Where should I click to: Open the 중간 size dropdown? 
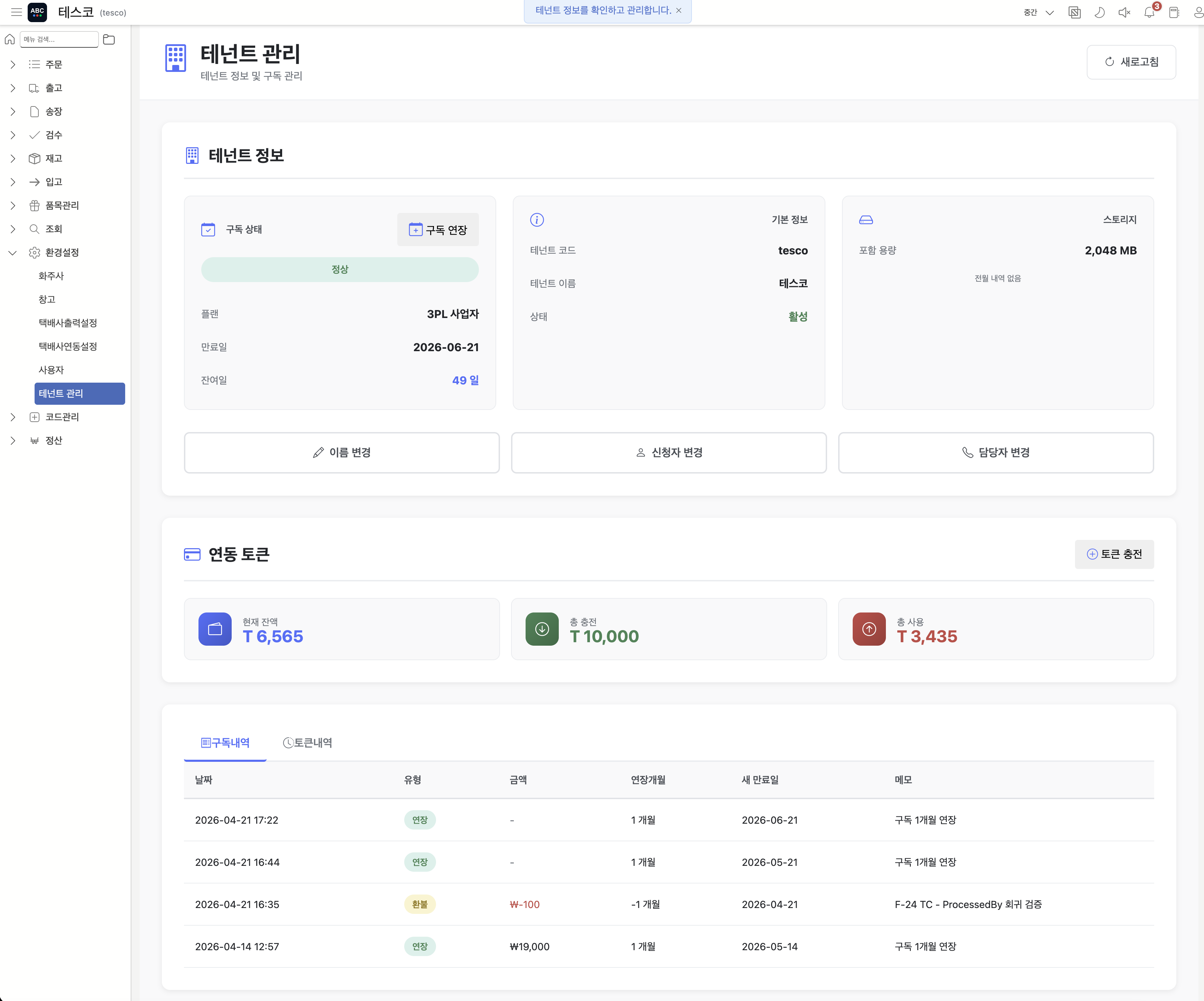coord(1038,12)
